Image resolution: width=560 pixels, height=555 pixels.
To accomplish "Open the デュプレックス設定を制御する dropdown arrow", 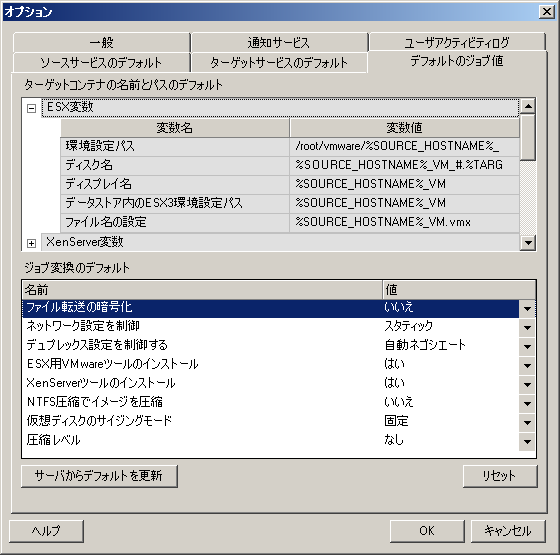I will pyautogui.click(x=527, y=346).
